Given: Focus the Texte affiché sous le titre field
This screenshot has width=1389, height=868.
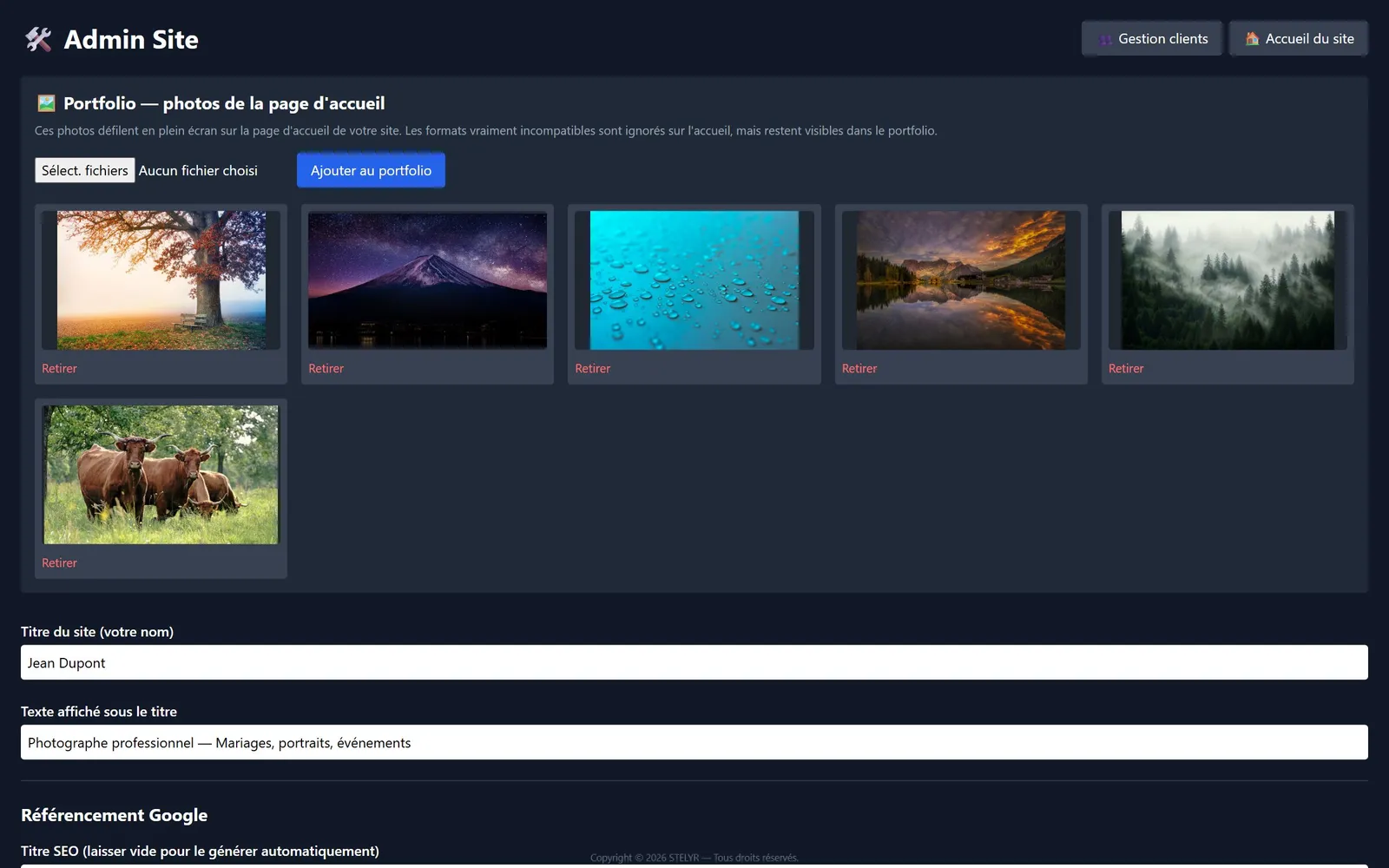Looking at the screenshot, I should [x=694, y=742].
